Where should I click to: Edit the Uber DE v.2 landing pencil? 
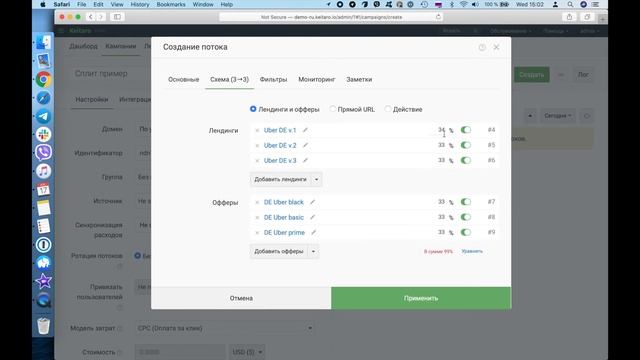305,145
